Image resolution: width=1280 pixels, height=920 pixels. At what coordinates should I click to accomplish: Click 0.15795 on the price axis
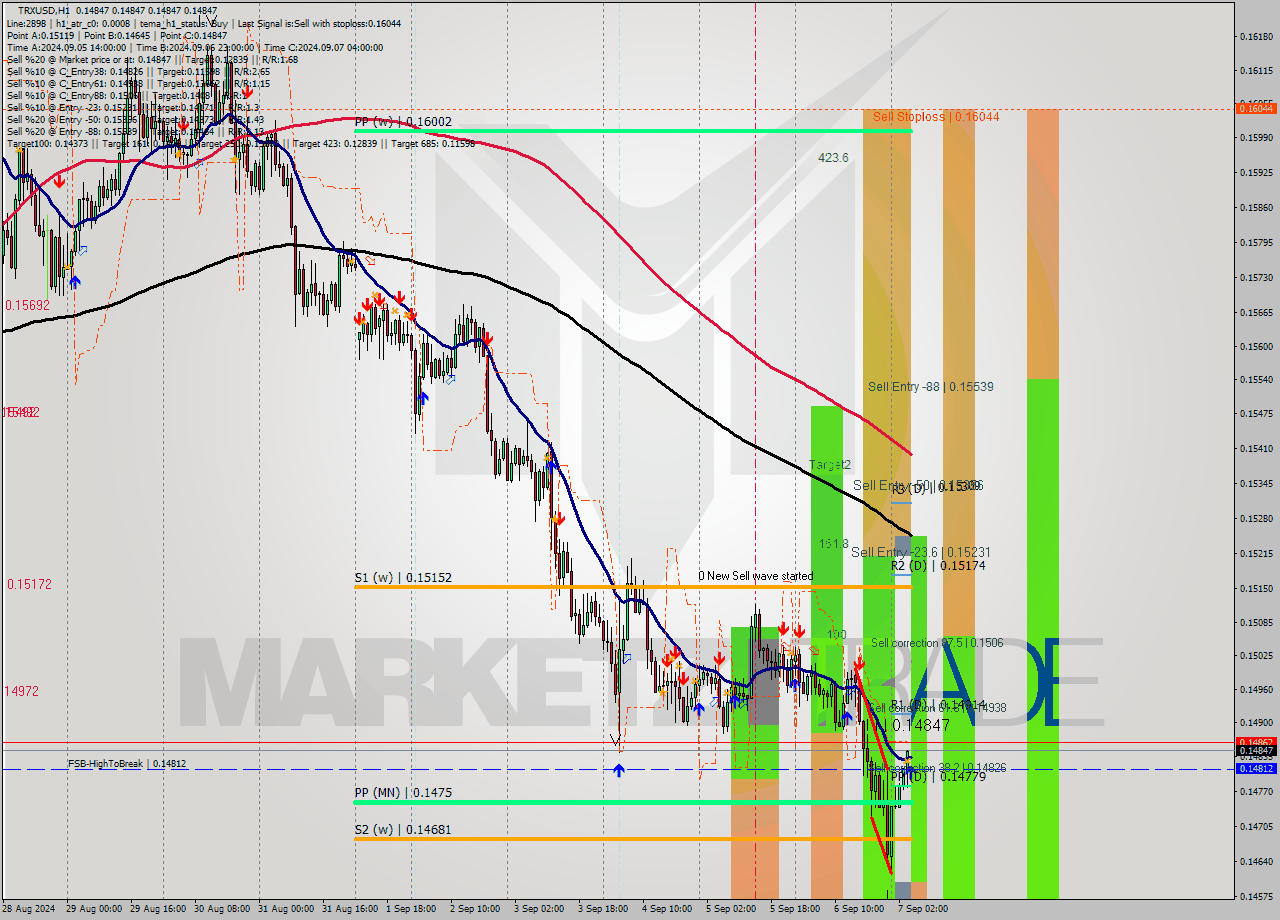(1256, 243)
